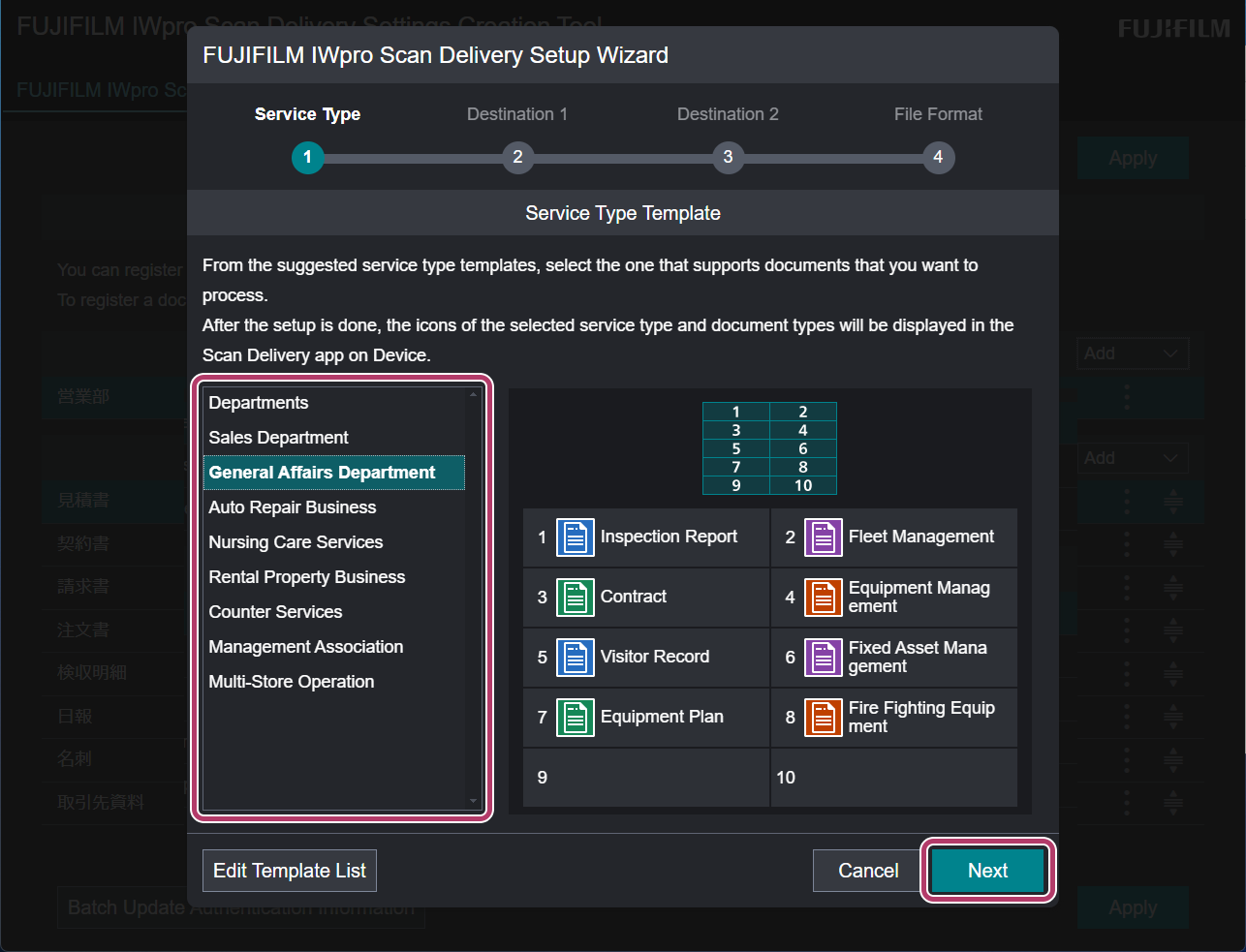
Task: Click Batch Update Authentication Information button
Action: (x=241, y=907)
